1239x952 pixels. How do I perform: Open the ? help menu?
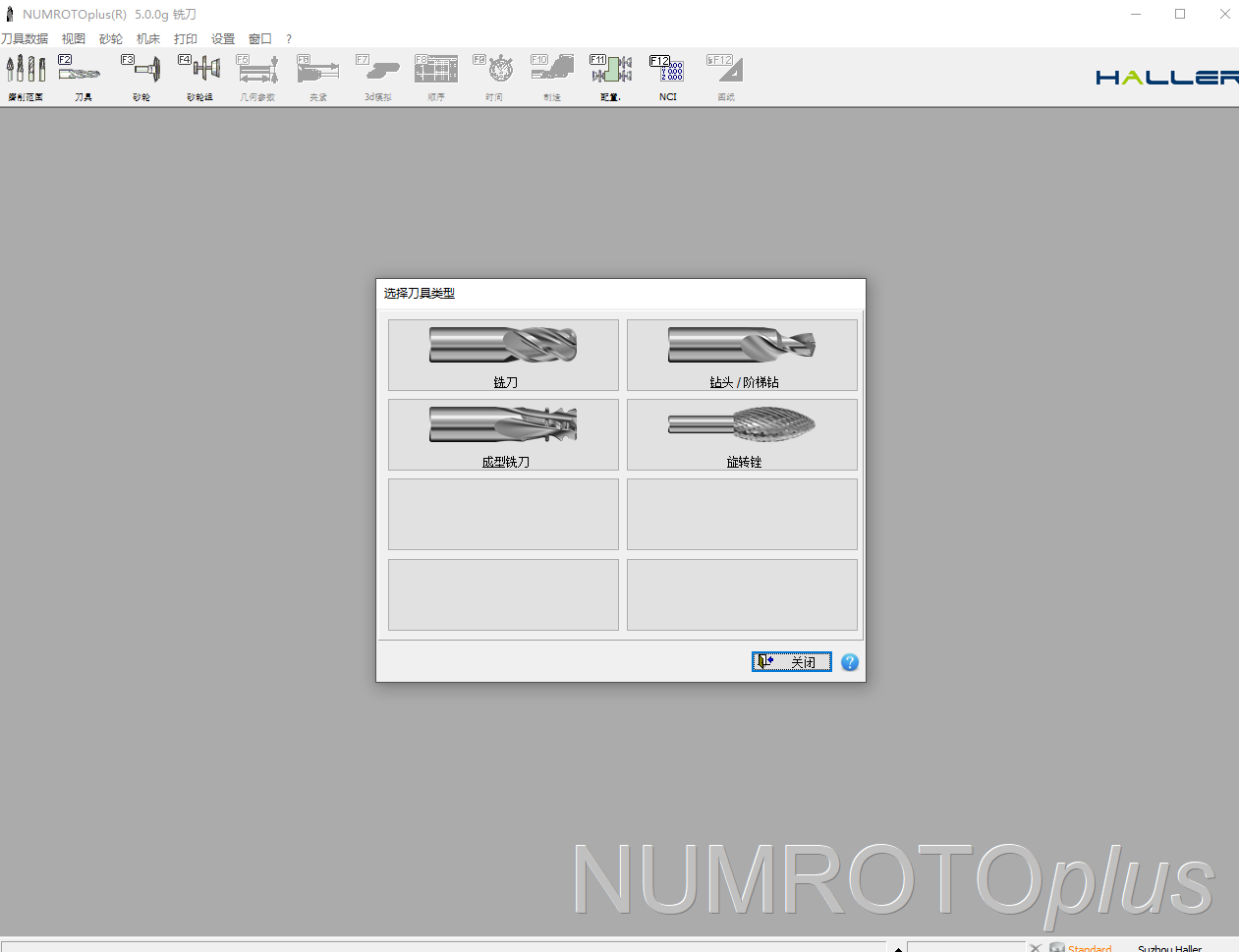click(x=289, y=39)
